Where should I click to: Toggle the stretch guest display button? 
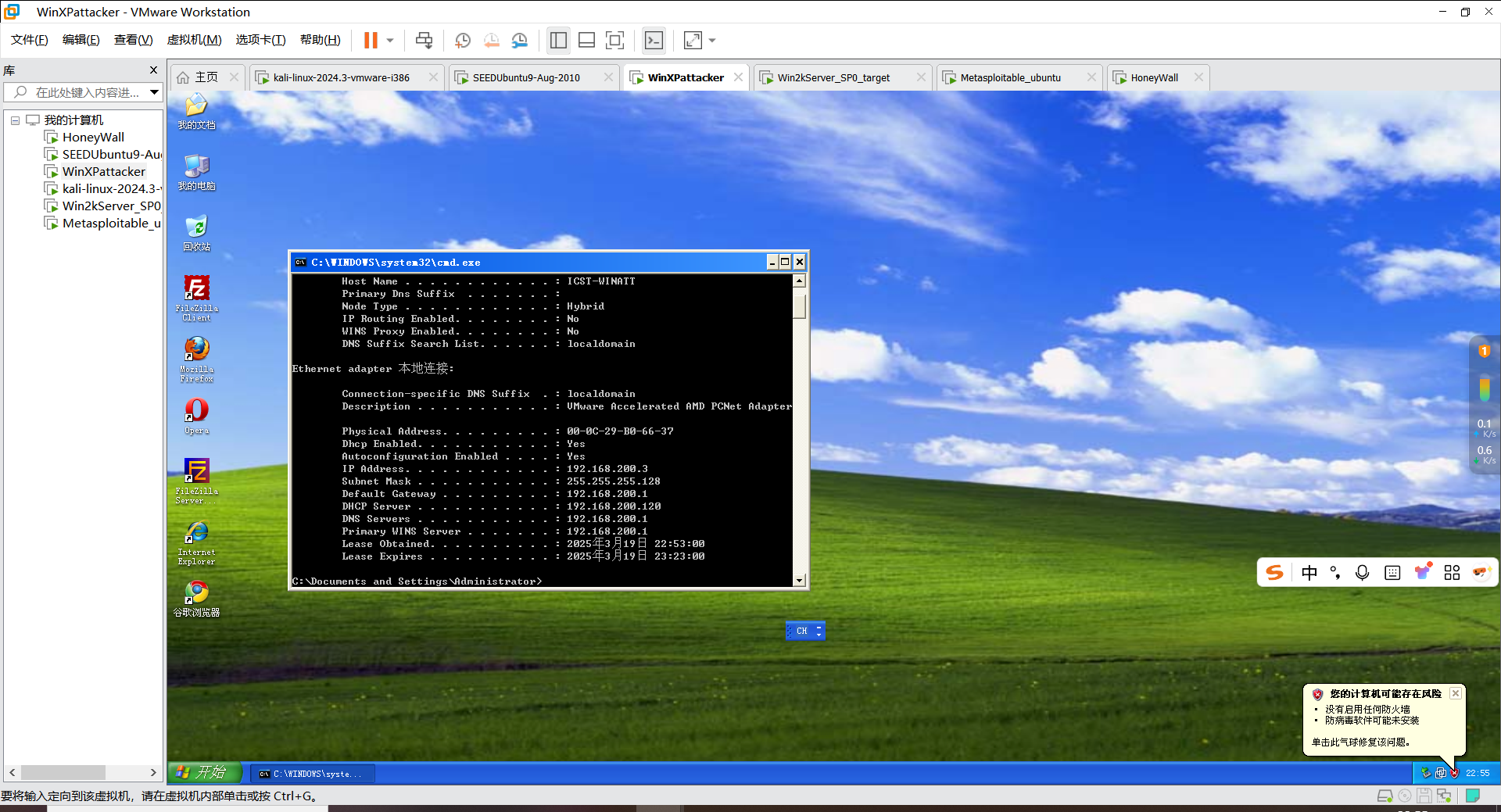tap(693, 41)
